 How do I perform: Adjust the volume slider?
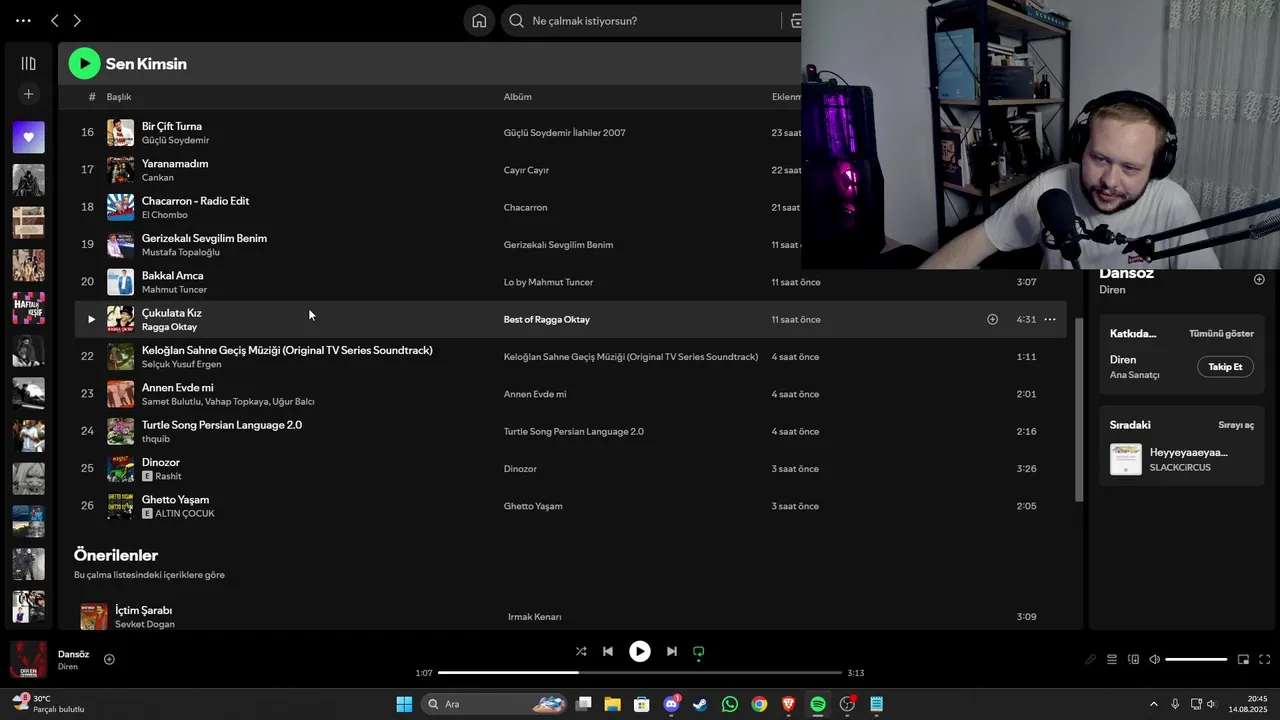(1196, 659)
